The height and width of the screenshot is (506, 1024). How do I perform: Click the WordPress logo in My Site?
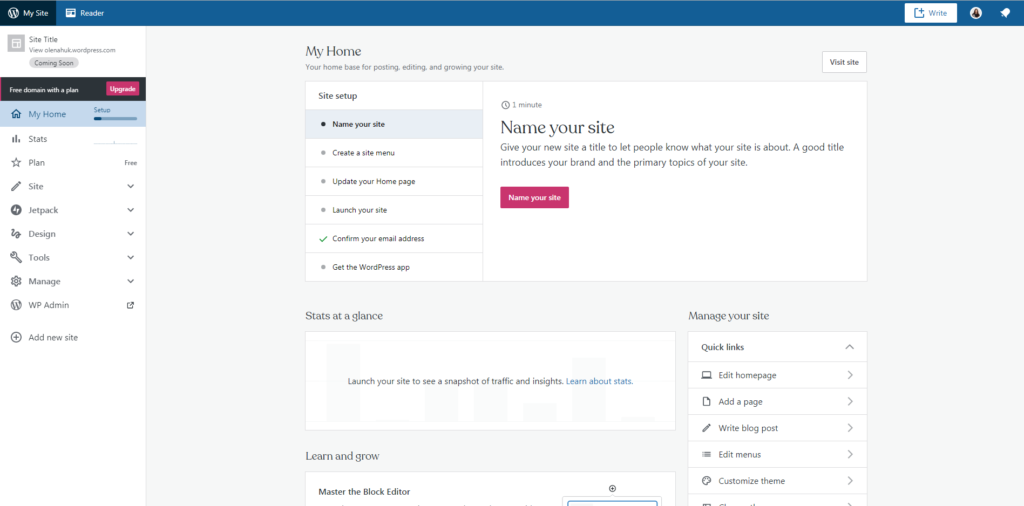coord(13,13)
